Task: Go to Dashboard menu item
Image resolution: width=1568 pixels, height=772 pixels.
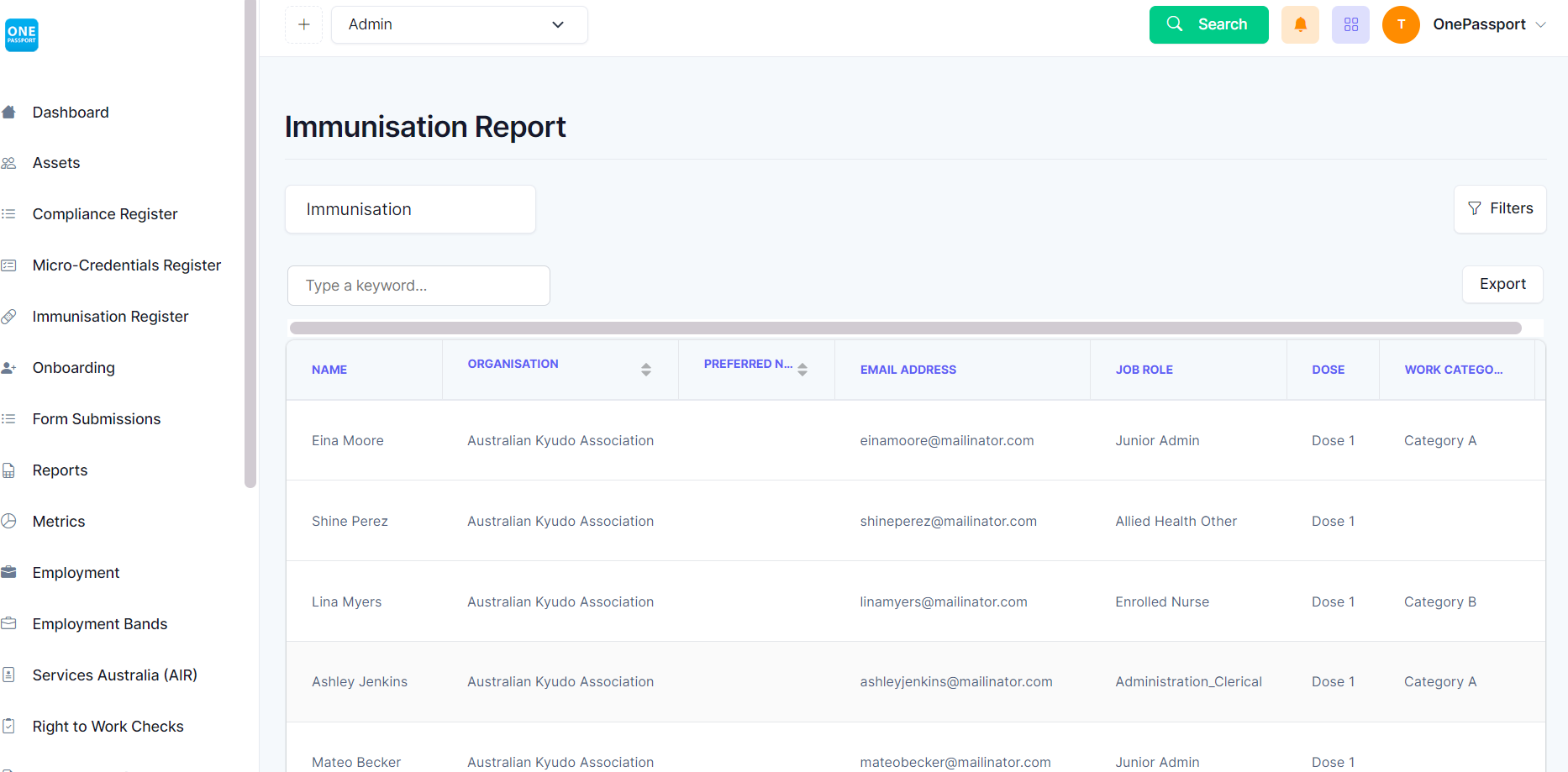Action: click(71, 113)
